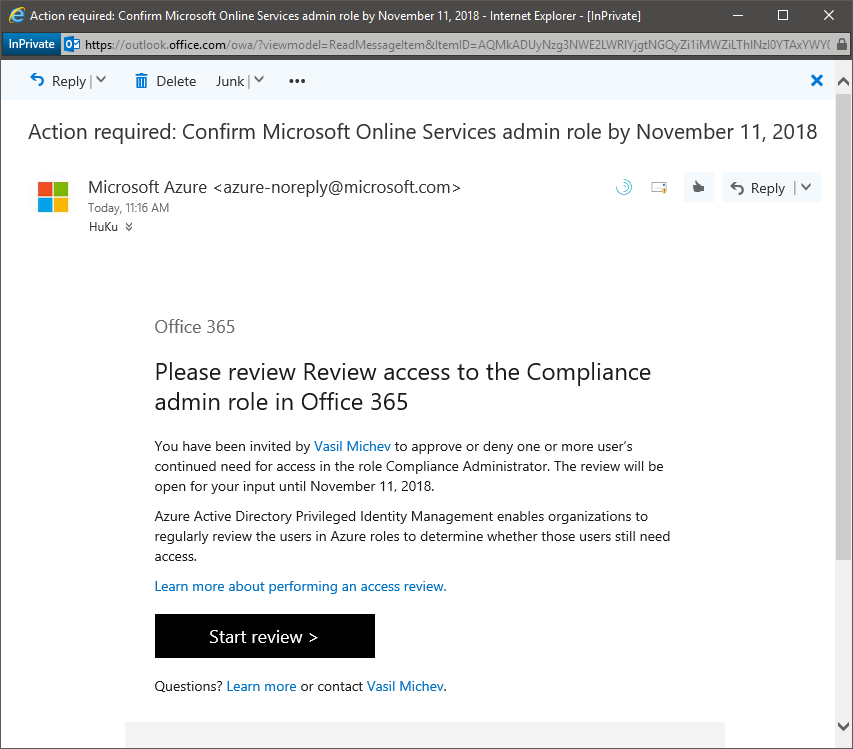Toggle the thumbs-up like on this message

tap(698, 187)
